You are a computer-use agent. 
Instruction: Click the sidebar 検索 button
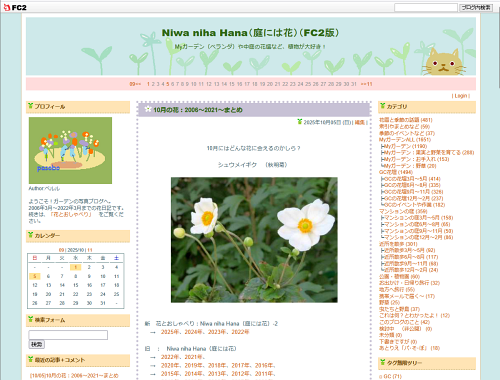(x=37, y=344)
